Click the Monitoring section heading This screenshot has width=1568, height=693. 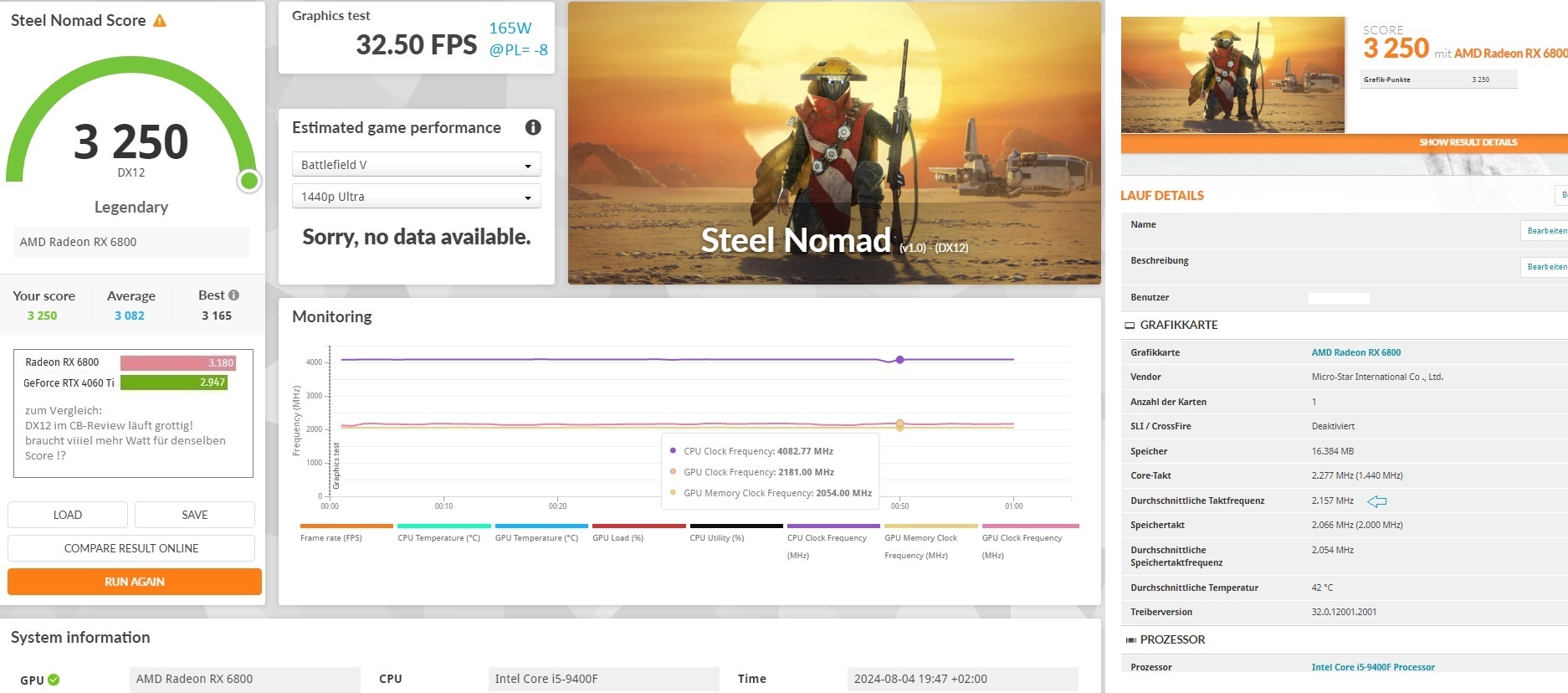click(332, 316)
